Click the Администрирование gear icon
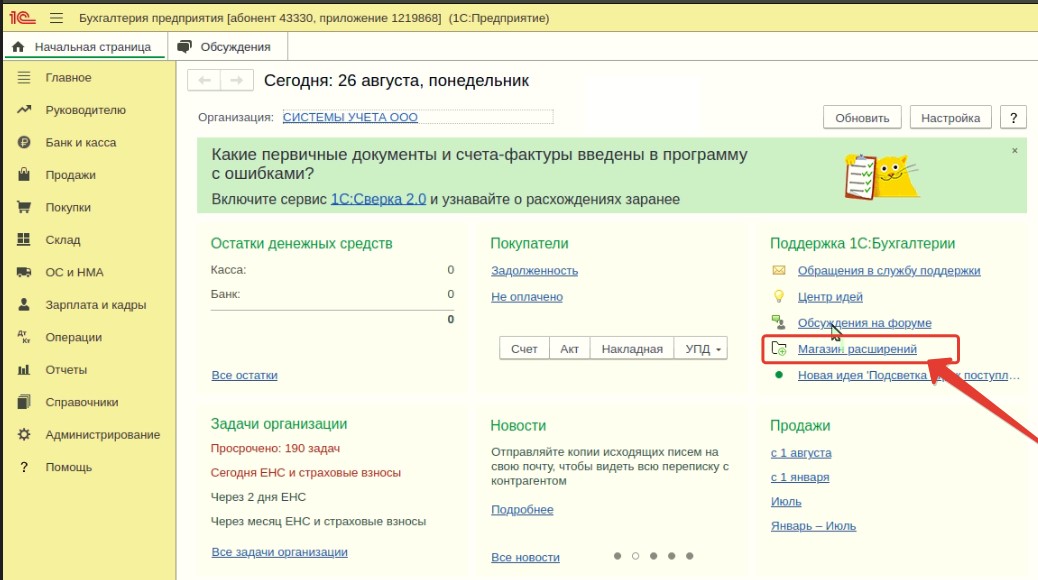The width and height of the screenshot is (1038, 580). (24, 435)
